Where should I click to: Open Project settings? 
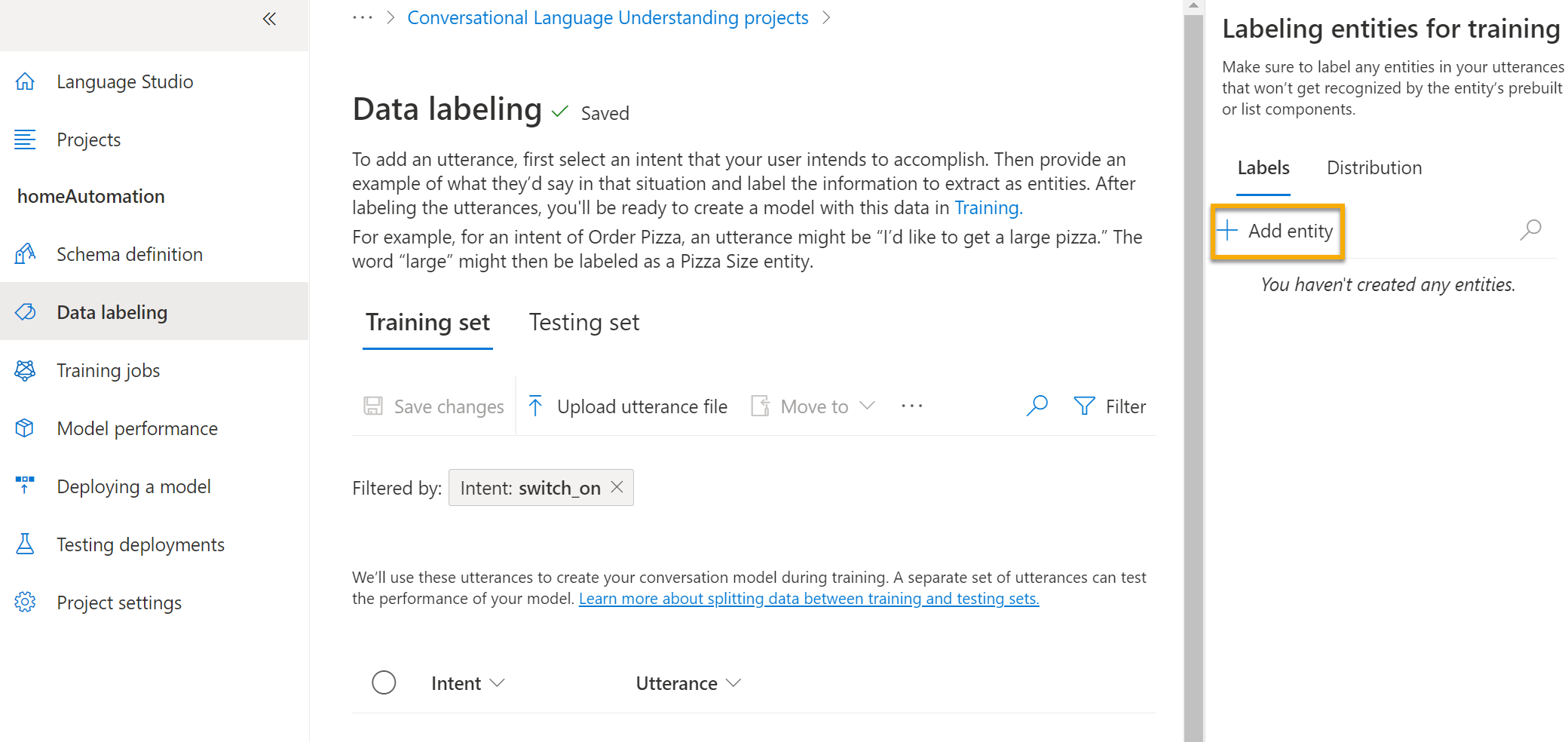pos(118,602)
